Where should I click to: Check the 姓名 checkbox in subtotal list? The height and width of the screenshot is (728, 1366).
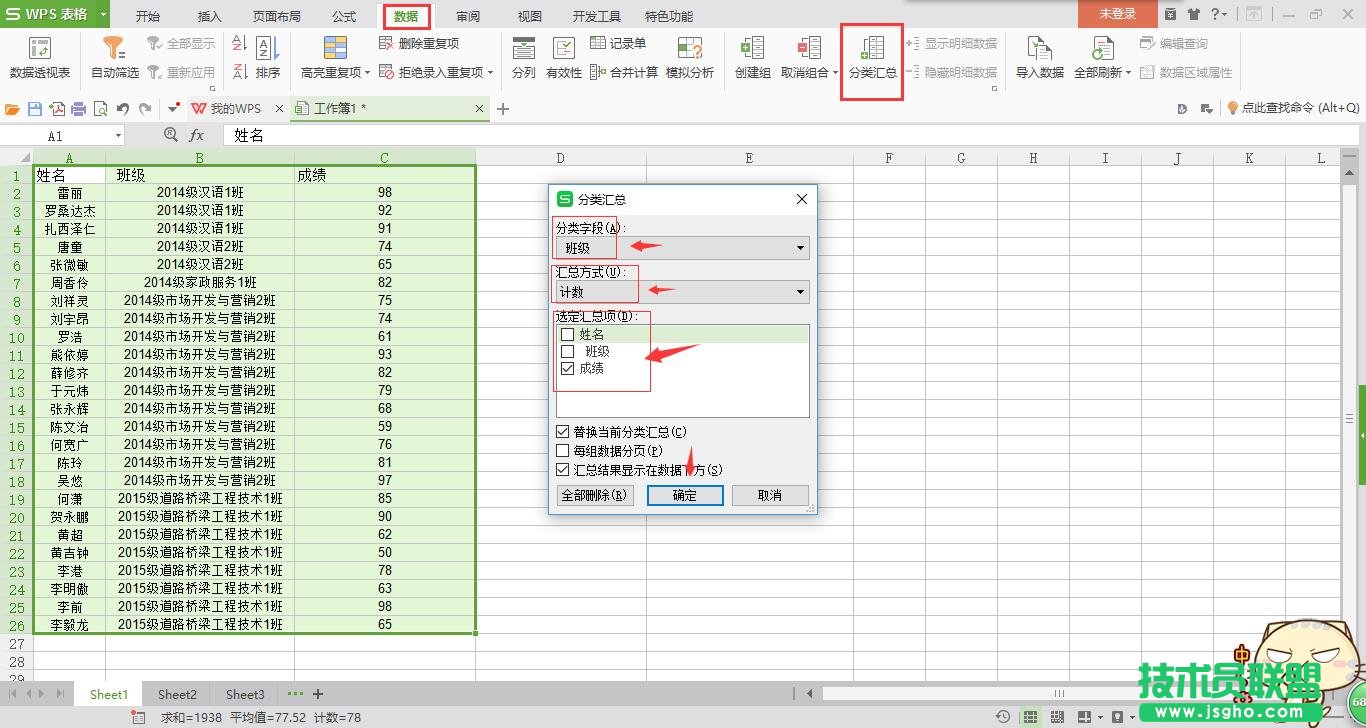point(568,335)
